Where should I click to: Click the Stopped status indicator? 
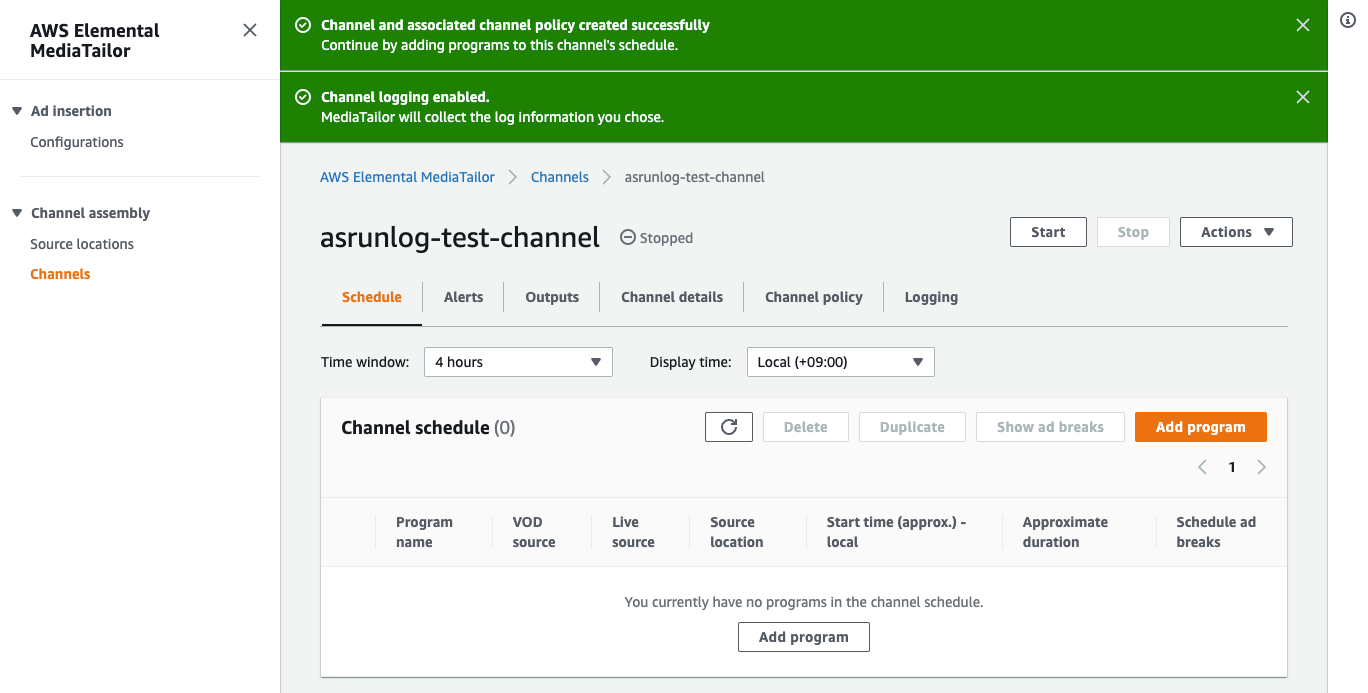[656, 238]
